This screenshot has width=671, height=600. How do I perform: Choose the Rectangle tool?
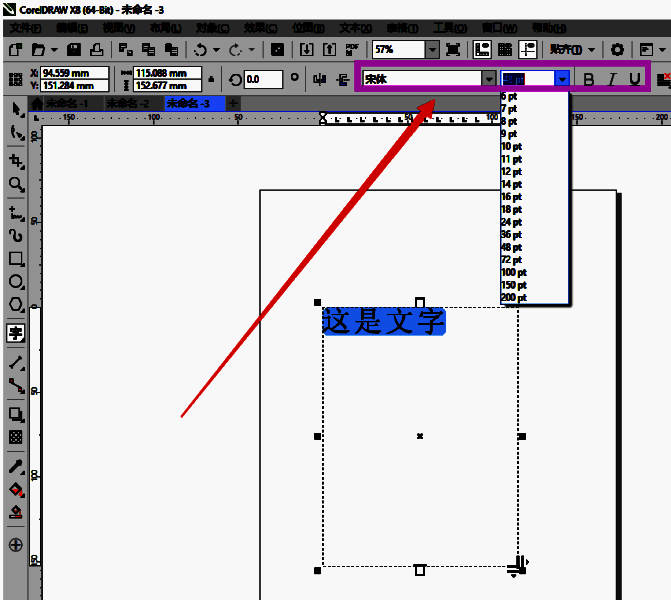[x=16, y=259]
